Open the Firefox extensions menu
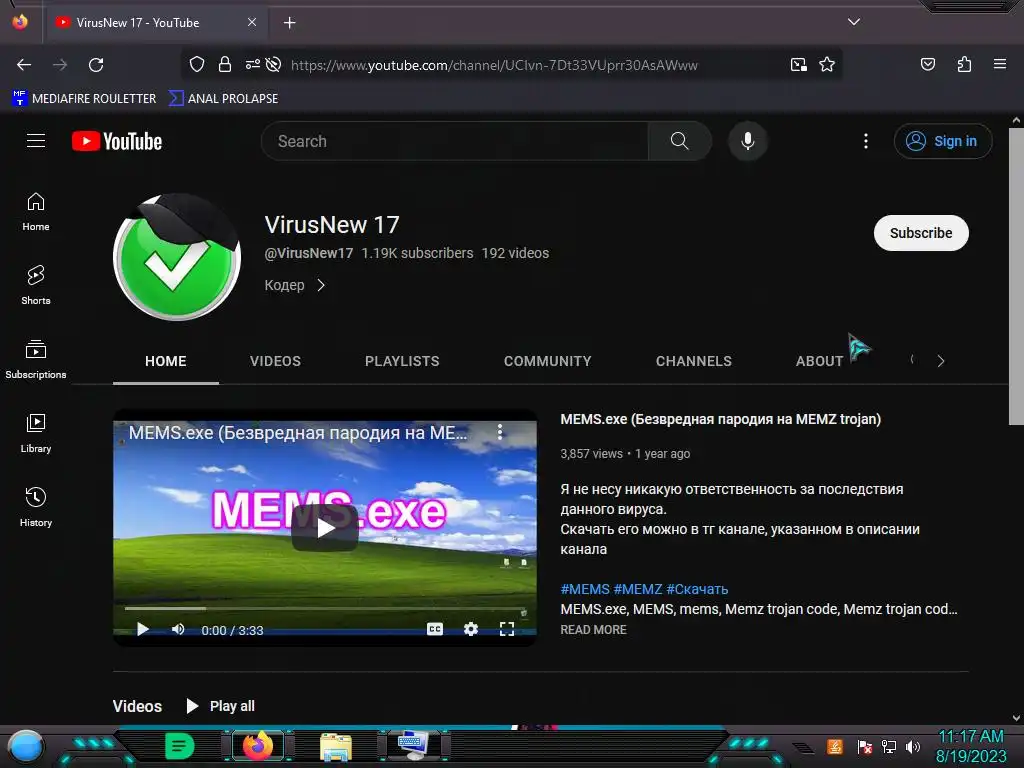The image size is (1024, 768). pyautogui.click(x=964, y=64)
